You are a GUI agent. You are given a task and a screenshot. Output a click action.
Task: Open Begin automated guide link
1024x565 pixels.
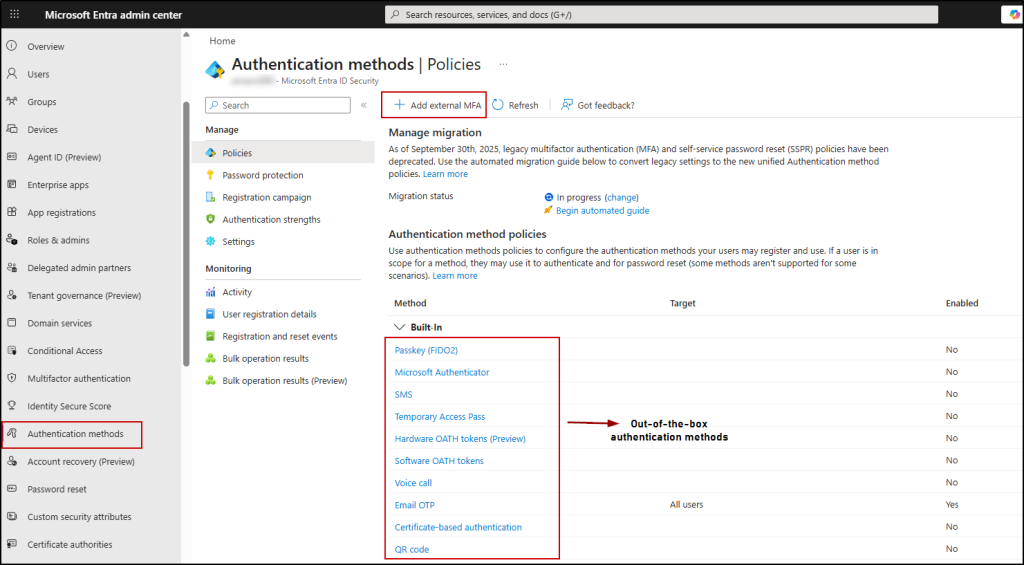[x=602, y=211]
